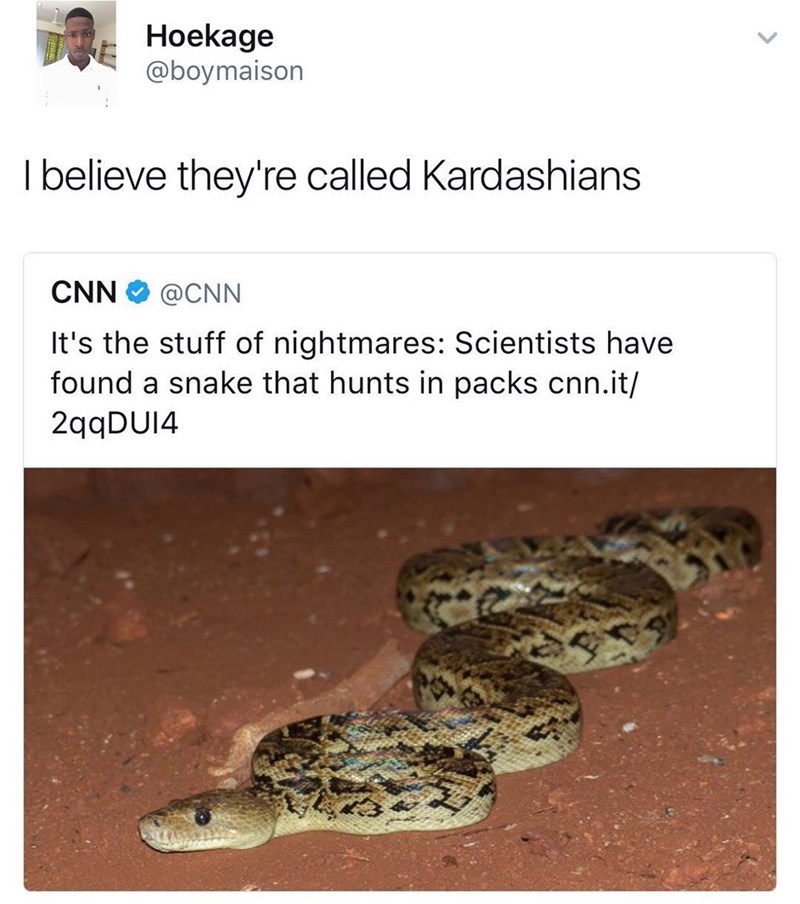Image resolution: width=800 pixels, height=904 pixels.
Task: Open the bold CNN account name
Action: [x=84, y=292]
